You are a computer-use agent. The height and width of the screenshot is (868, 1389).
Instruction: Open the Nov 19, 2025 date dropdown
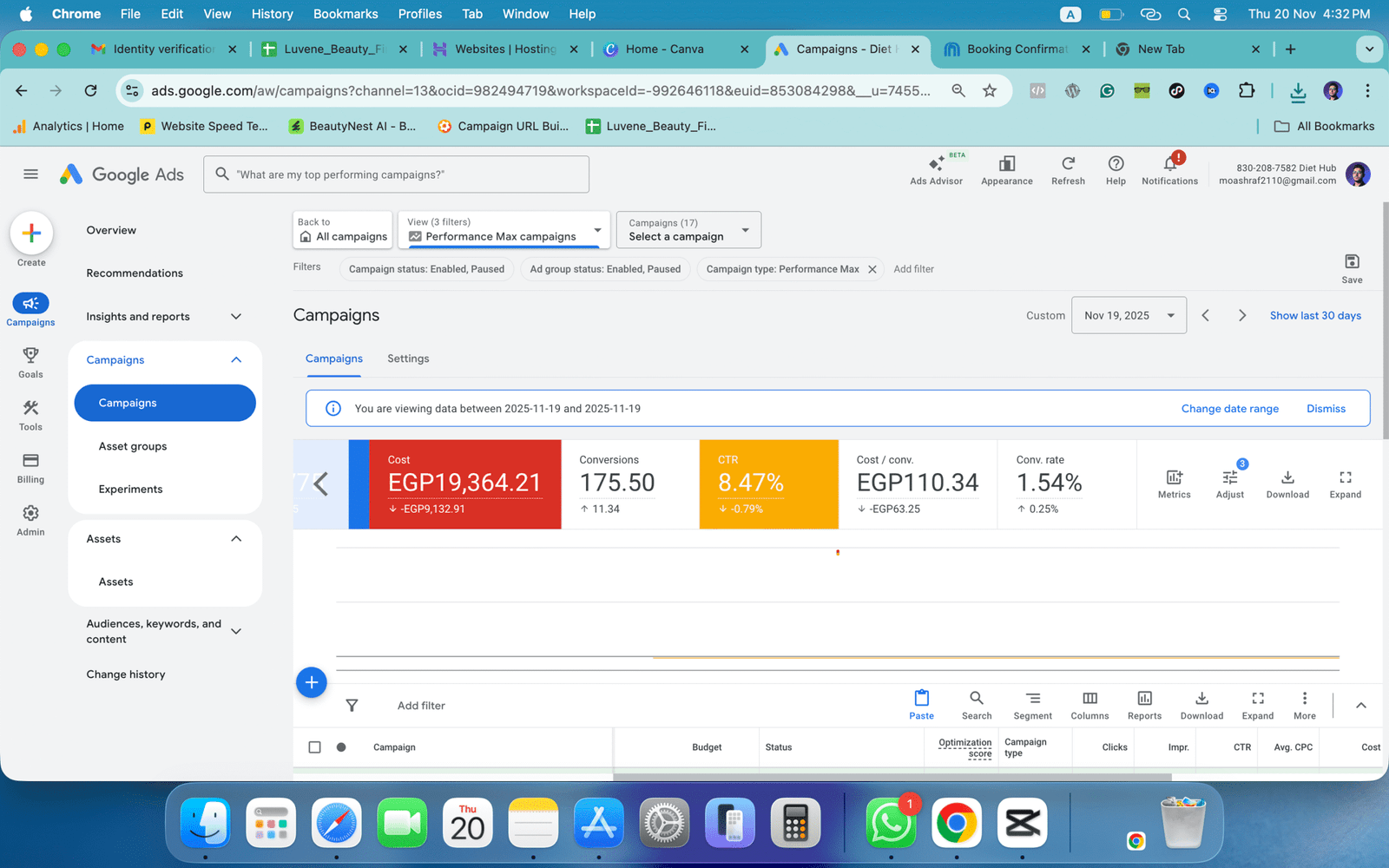coord(1129,316)
